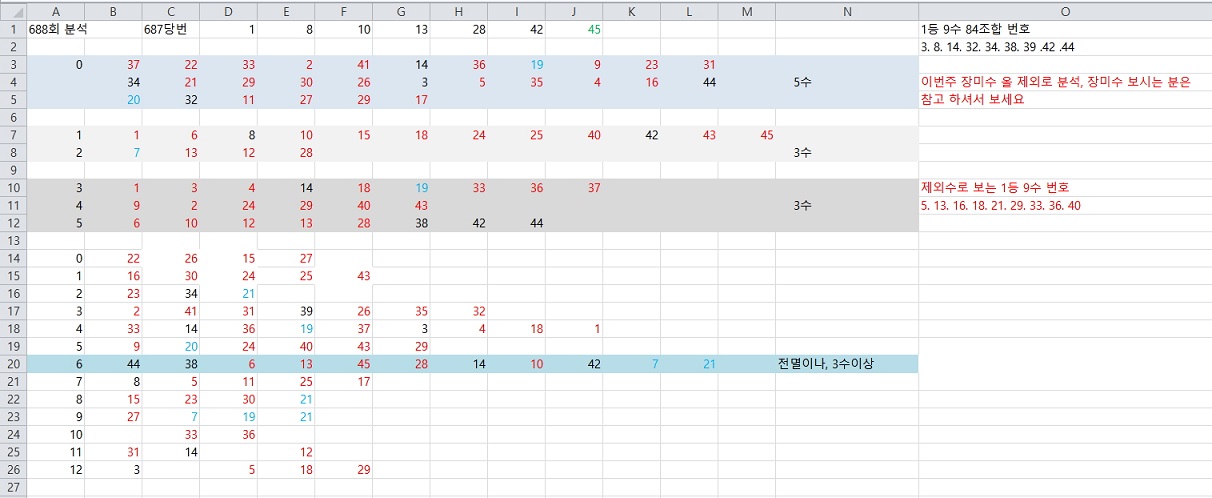Select the row 20 header
The height and width of the screenshot is (498, 1212).
point(12,363)
